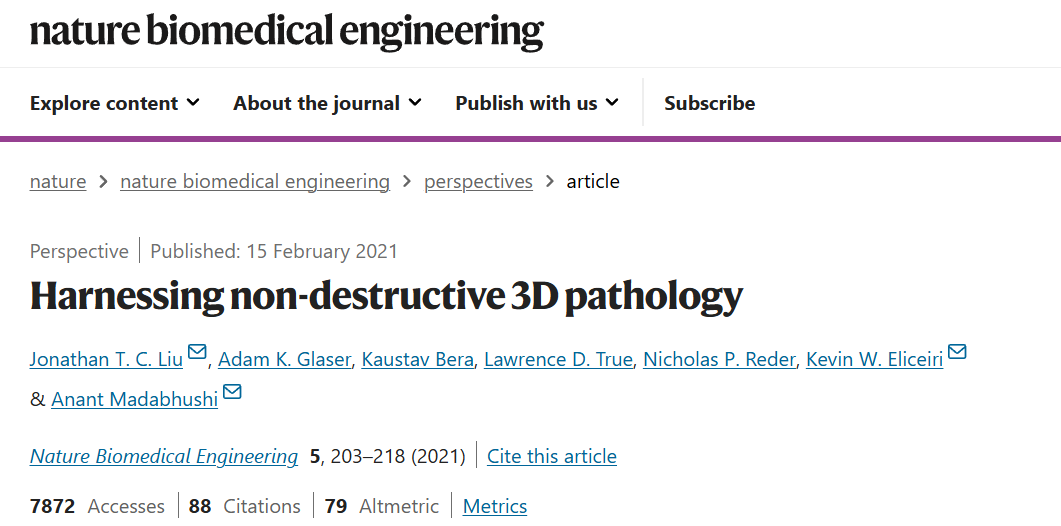1061x526 pixels.
Task: Open the italic Nature Biomedical Engineering journal link
Action: [x=164, y=456]
